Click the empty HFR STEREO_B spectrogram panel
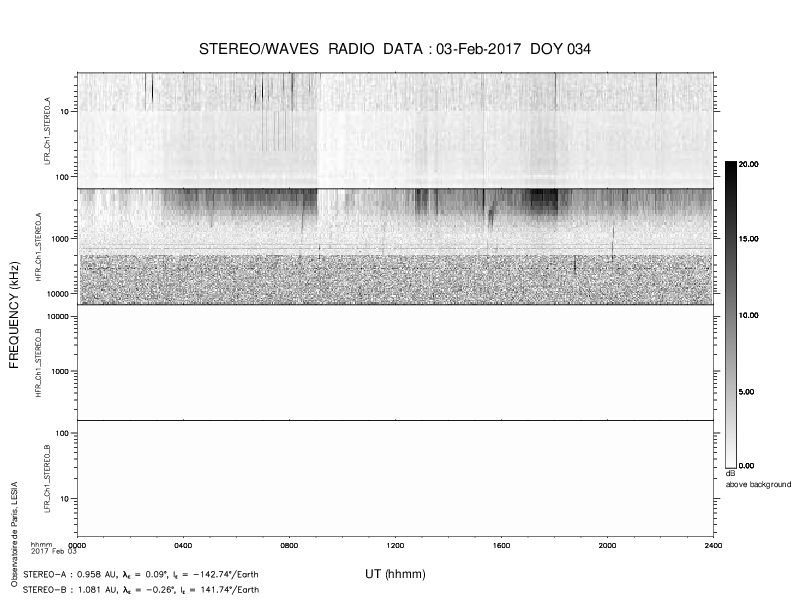Screen dimensions: 792x612 click(x=395, y=362)
